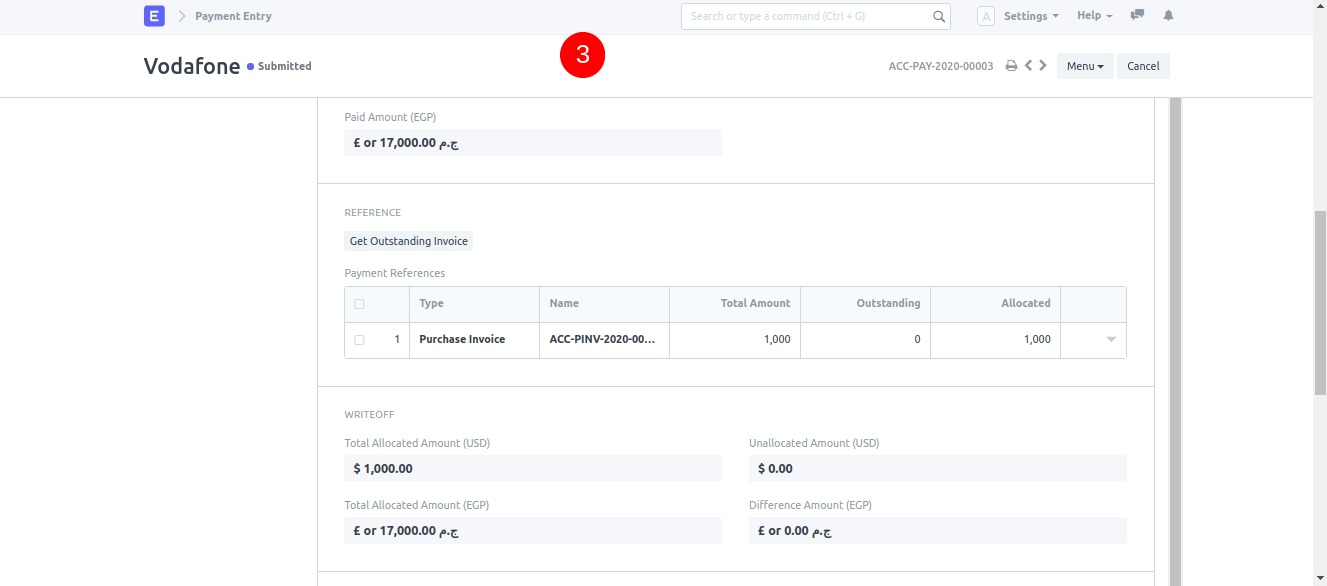Open the chat messages icon
1327x586 pixels.
(x=1137, y=16)
